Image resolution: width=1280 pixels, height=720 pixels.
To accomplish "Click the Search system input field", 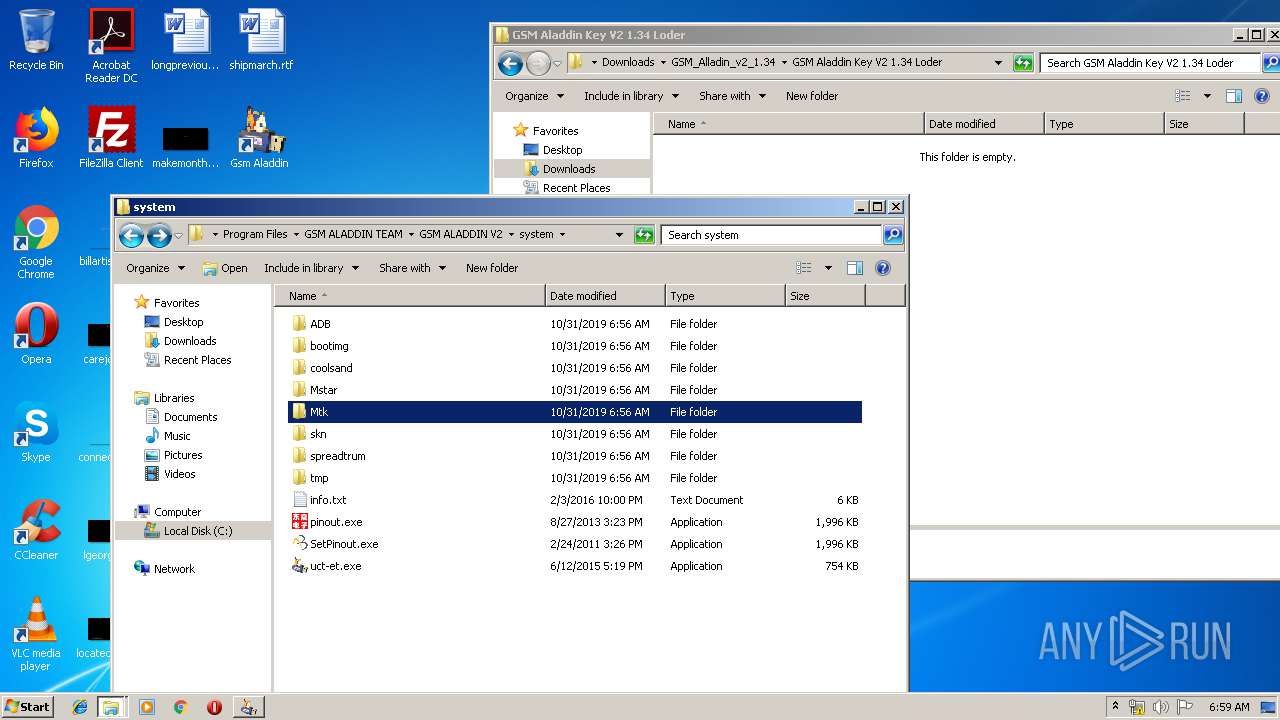I will pos(772,235).
